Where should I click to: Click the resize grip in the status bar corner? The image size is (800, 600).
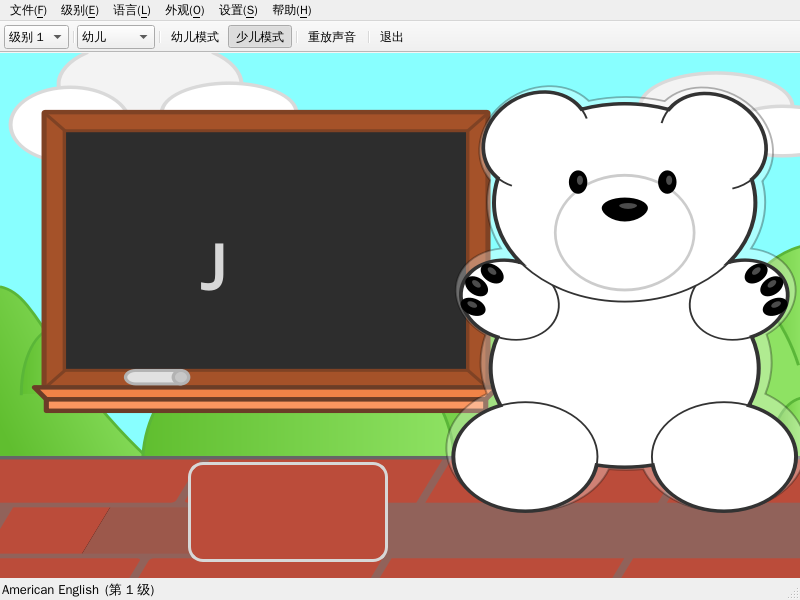pos(792,592)
